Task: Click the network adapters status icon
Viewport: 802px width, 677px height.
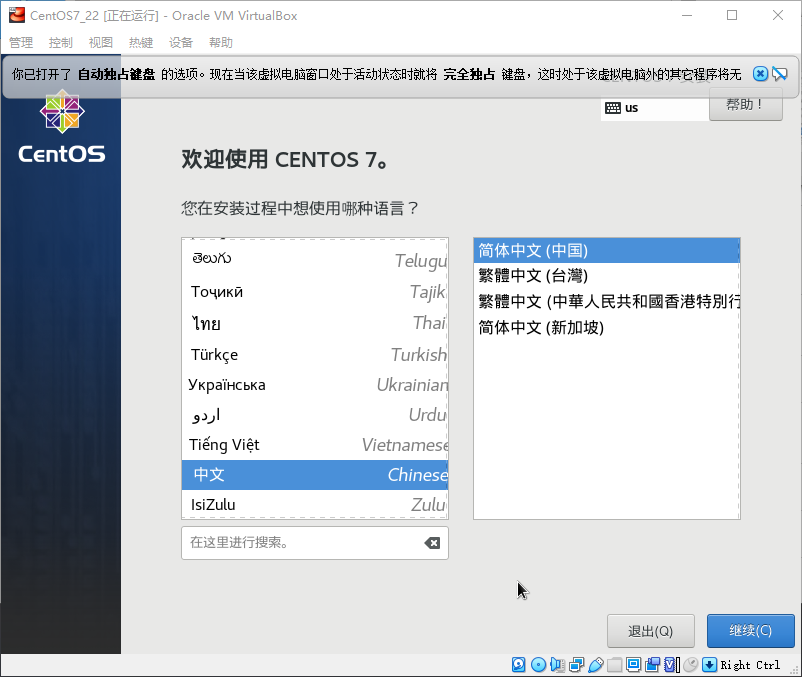Action: coord(576,664)
